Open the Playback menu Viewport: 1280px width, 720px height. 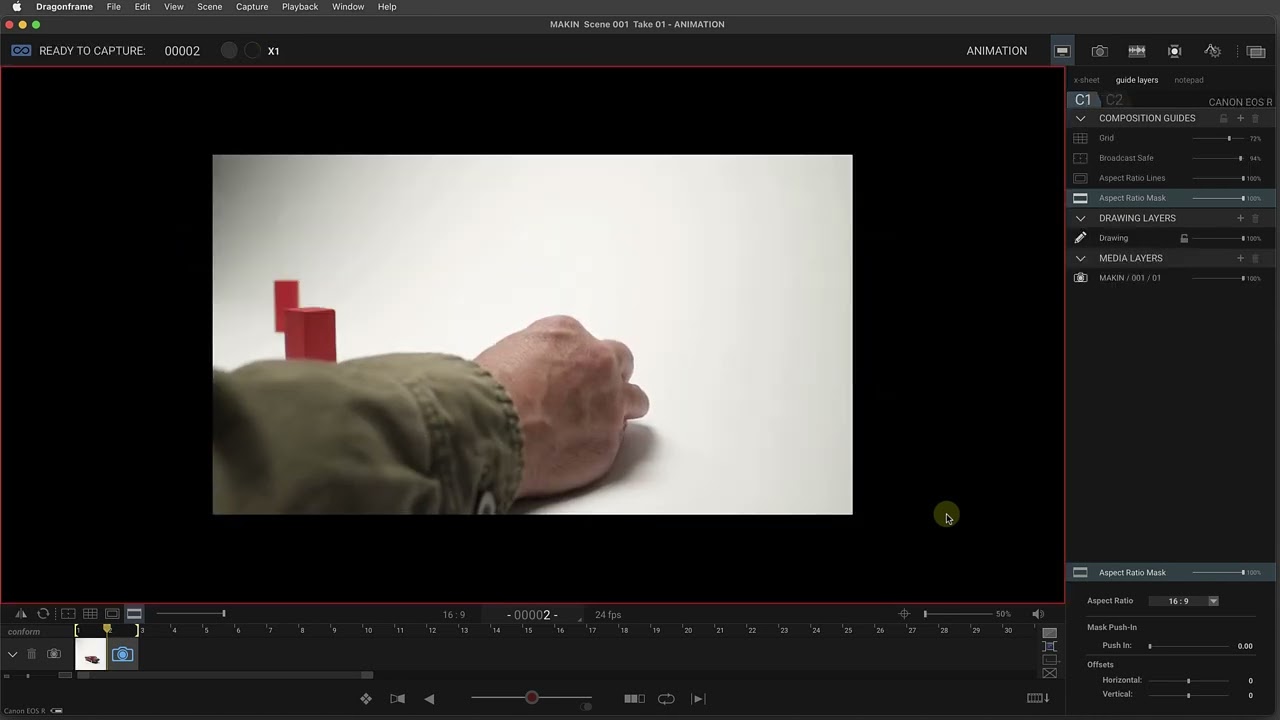click(299, 7)
